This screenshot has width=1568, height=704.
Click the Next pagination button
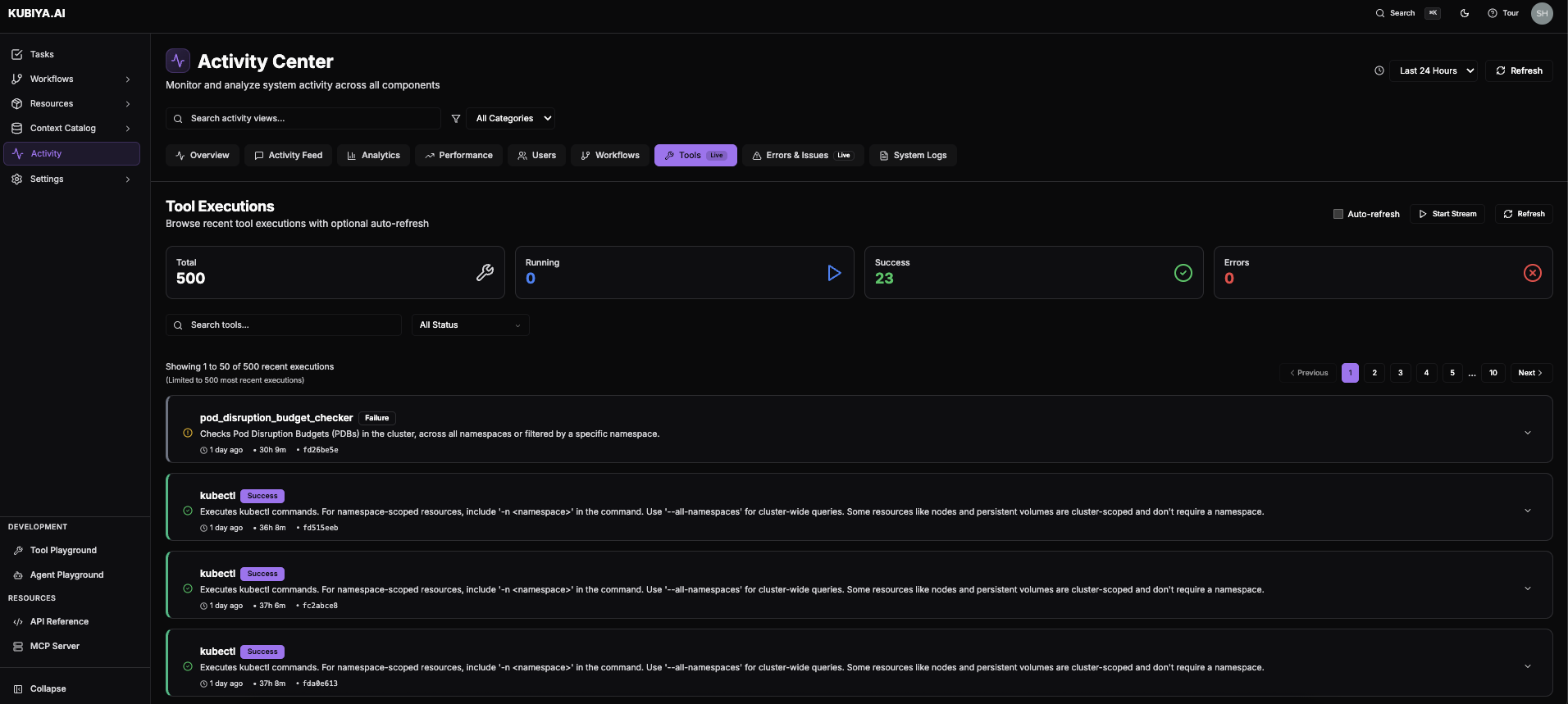click(1530, 373)
